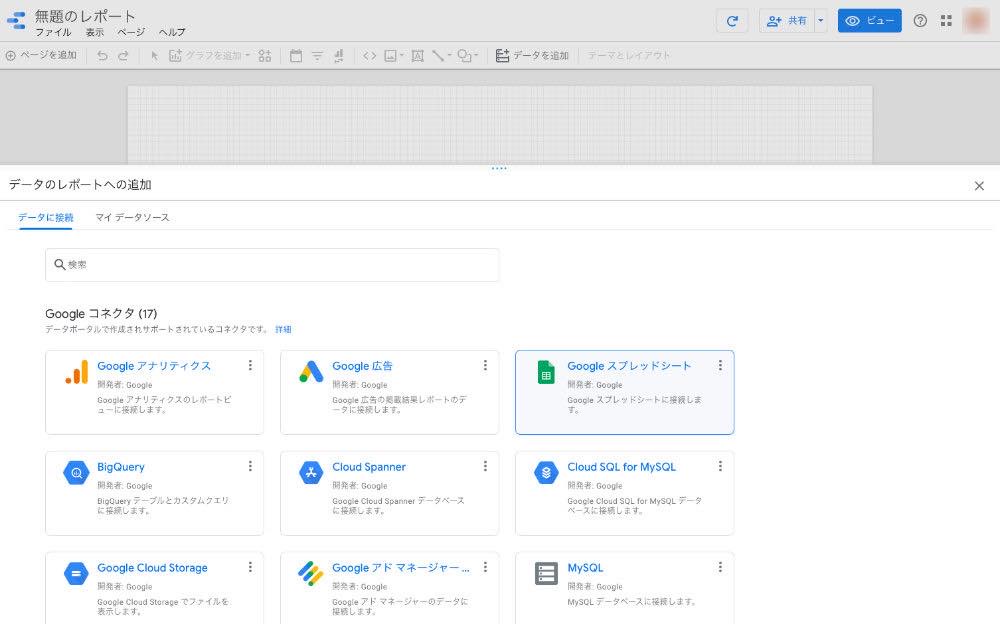Expand the line tool dropdown
1000x624 pixels.
[x=449, y=56]
